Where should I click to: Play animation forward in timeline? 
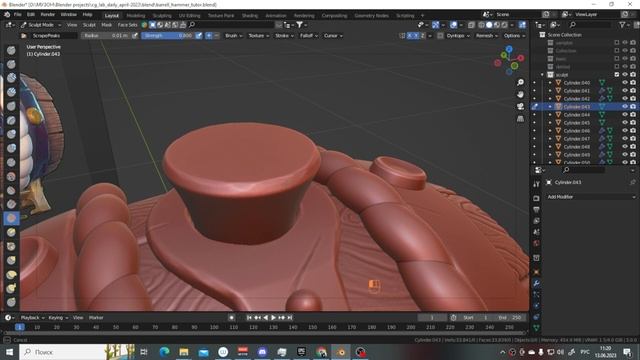273,318
